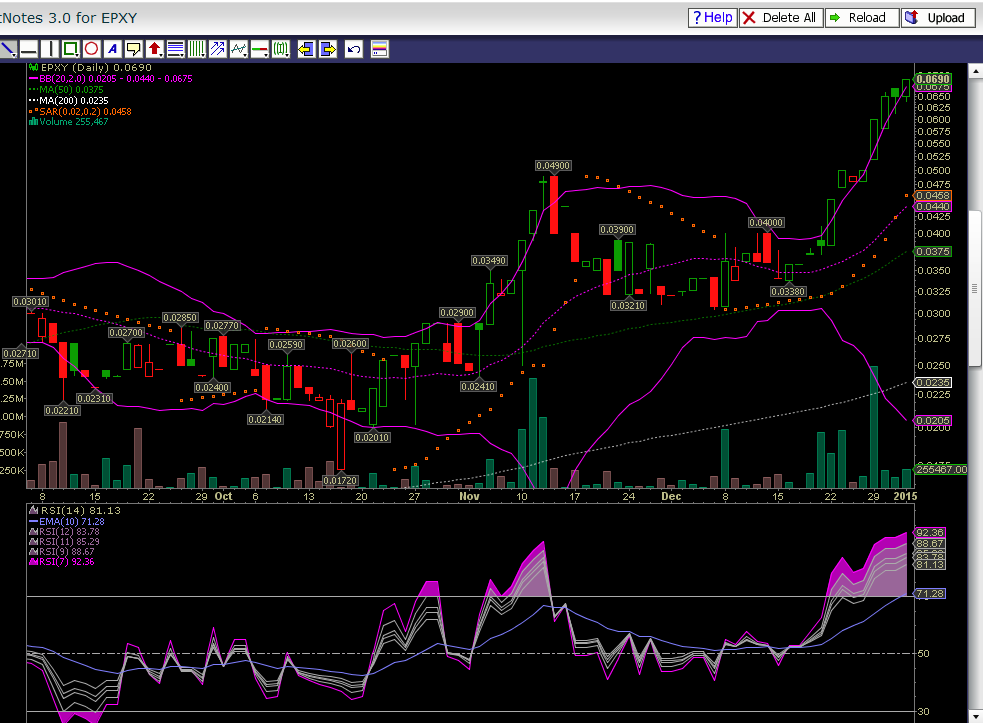Click the 0.03210 price label
This screenshot has height=723, width=983.
pos(628,305)
